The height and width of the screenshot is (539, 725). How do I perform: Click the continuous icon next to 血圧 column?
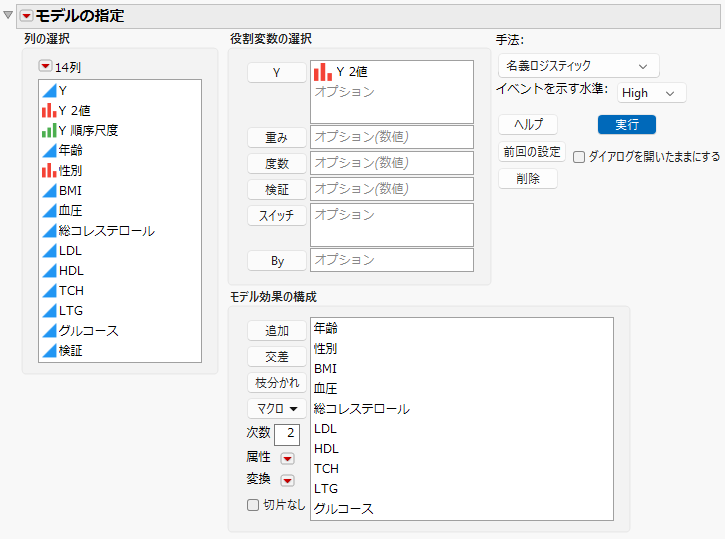click(x=49, y=210)
